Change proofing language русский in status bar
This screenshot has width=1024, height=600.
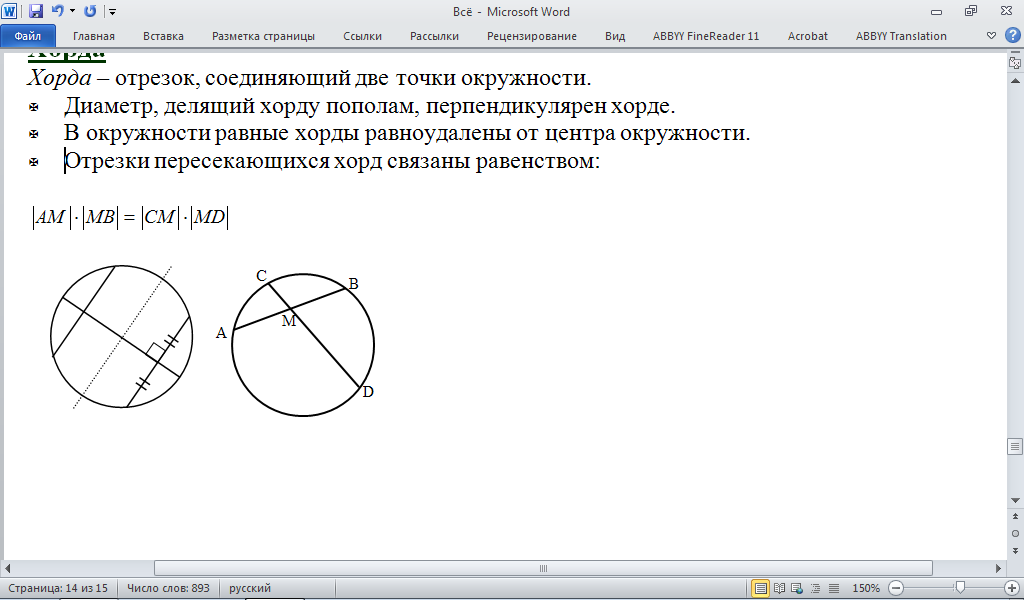click(249, 588)
